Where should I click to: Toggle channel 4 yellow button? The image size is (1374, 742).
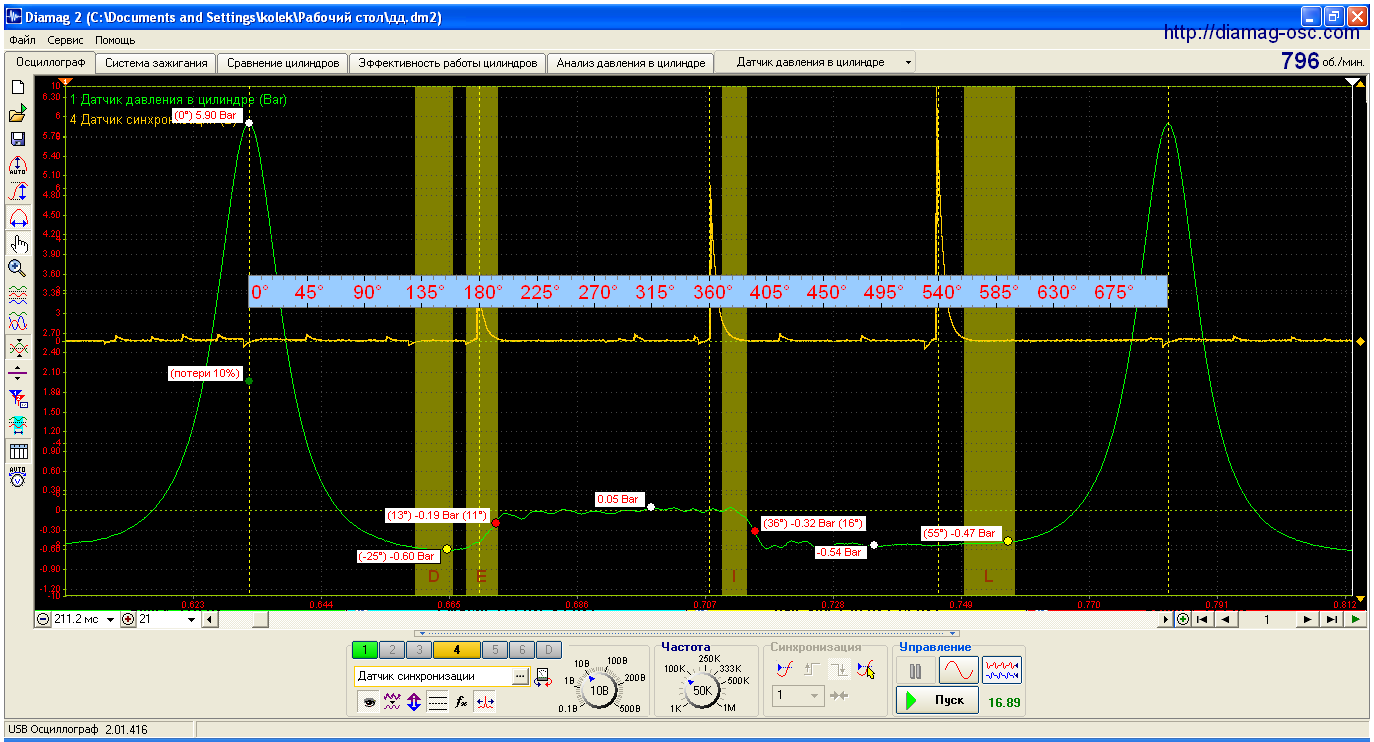pos(456,650)
